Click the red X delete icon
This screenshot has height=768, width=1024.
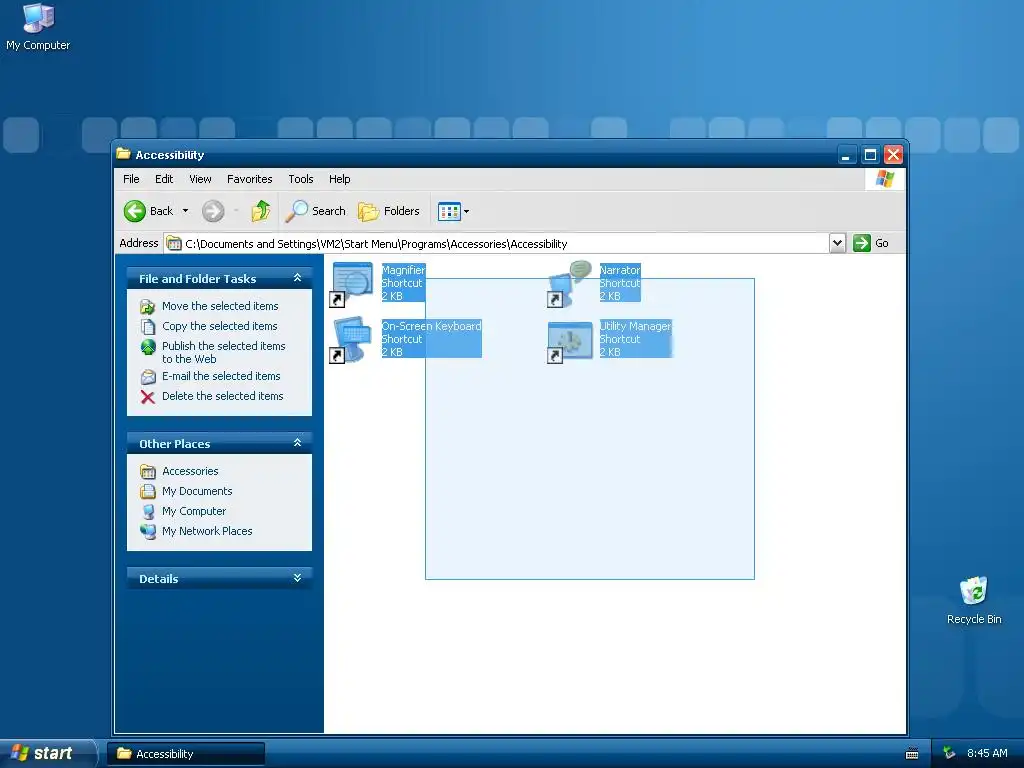(x=148, y=397)
